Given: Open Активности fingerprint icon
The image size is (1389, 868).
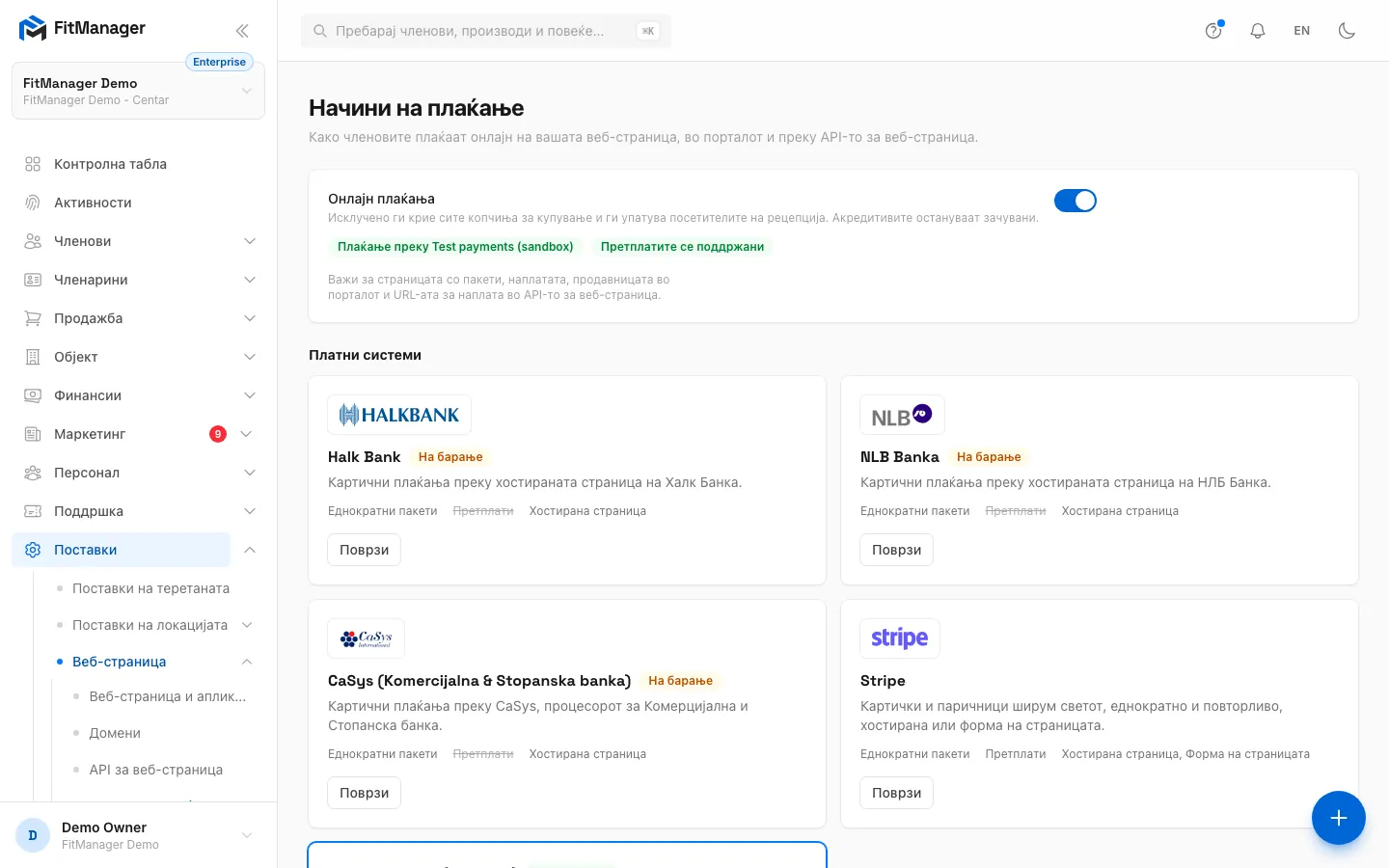Looking at the screenshot, I should coord(33,203).
